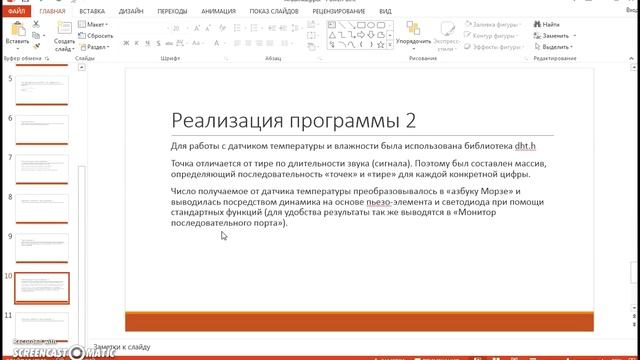Click Заливка фигуры shape fill
Viewport: 640px width, 360px height.
click(493, 24)
